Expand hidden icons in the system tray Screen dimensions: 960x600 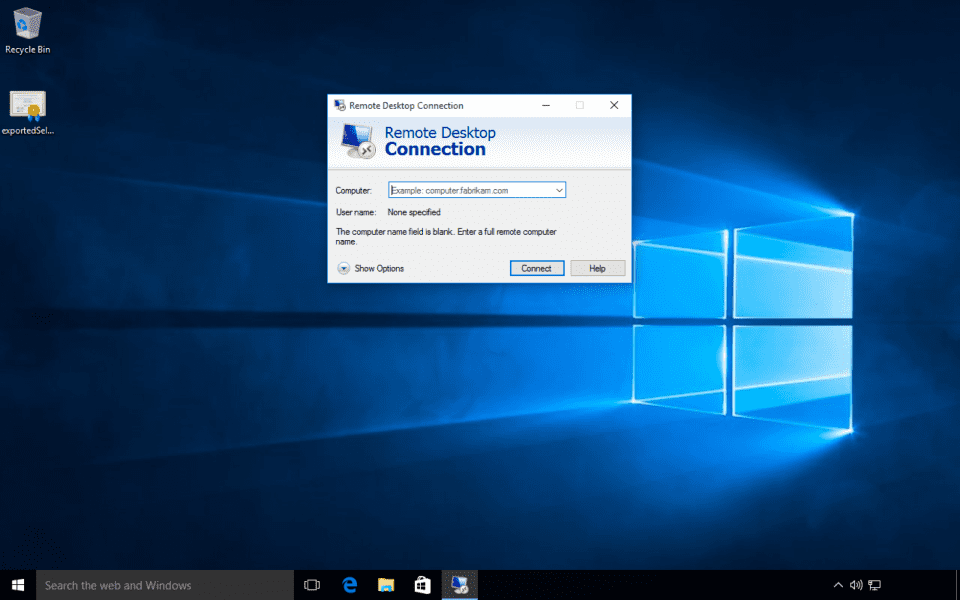[x=838, y=584]
